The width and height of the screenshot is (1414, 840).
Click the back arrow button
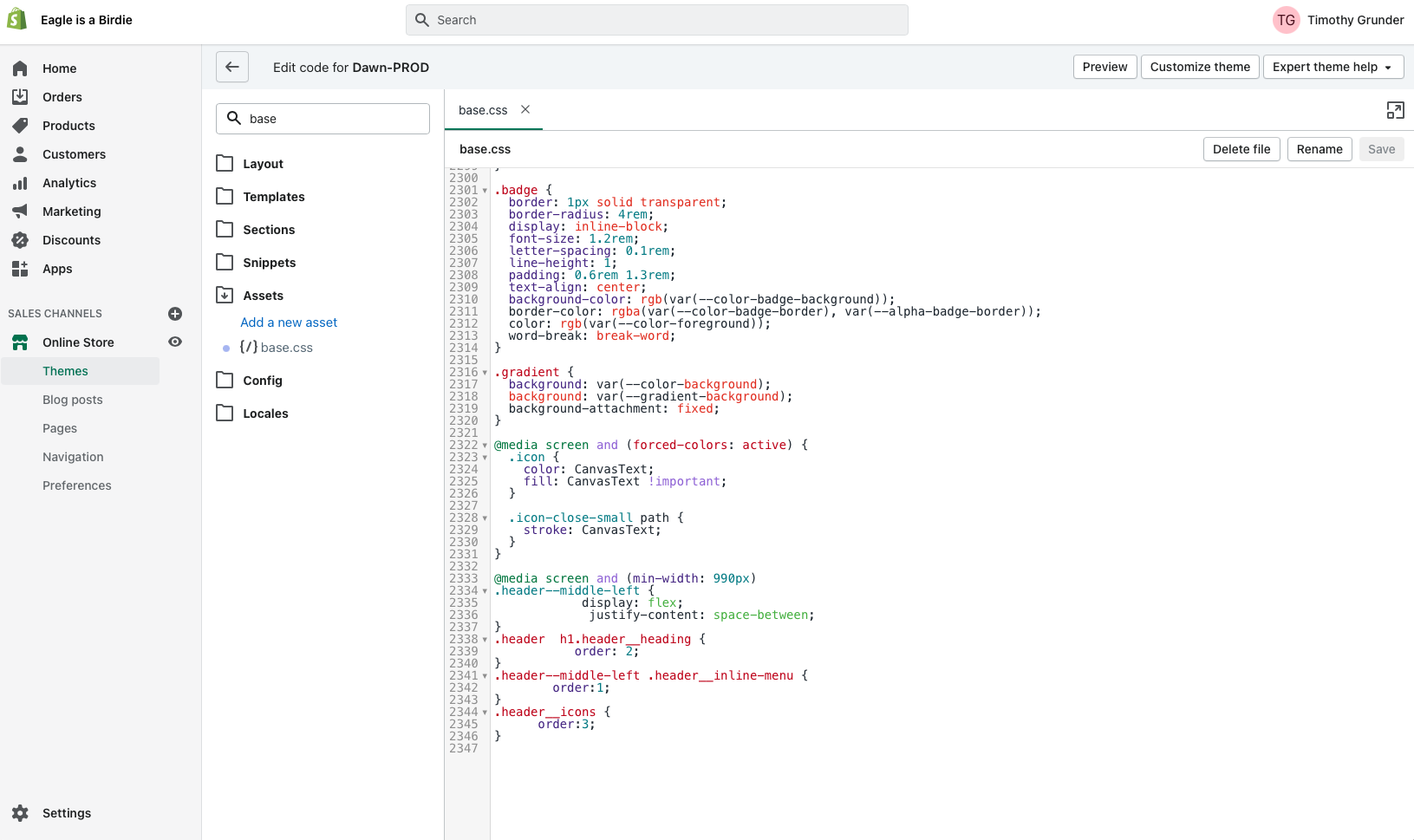[232, 67]
